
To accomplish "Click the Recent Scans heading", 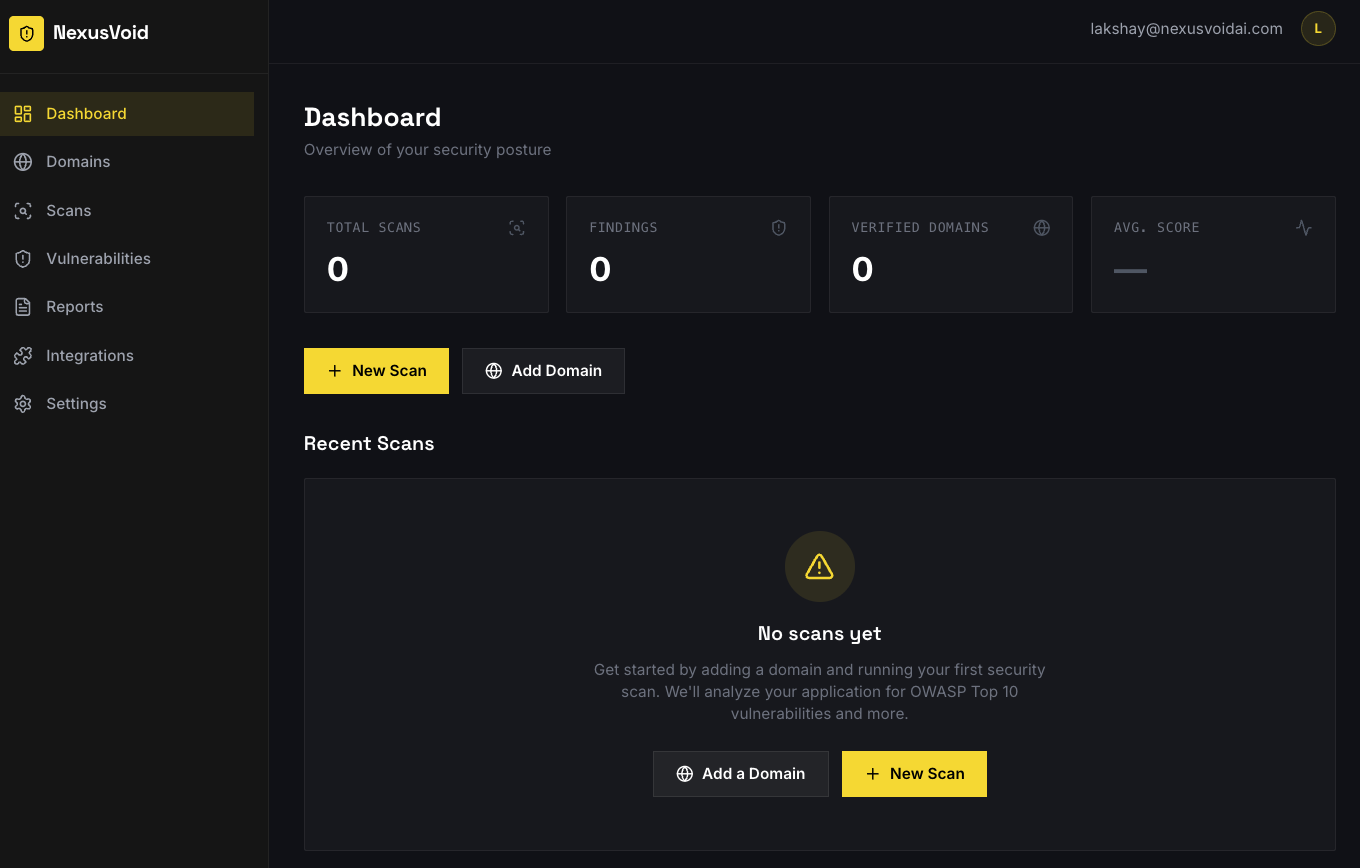I will click(369, 444).
